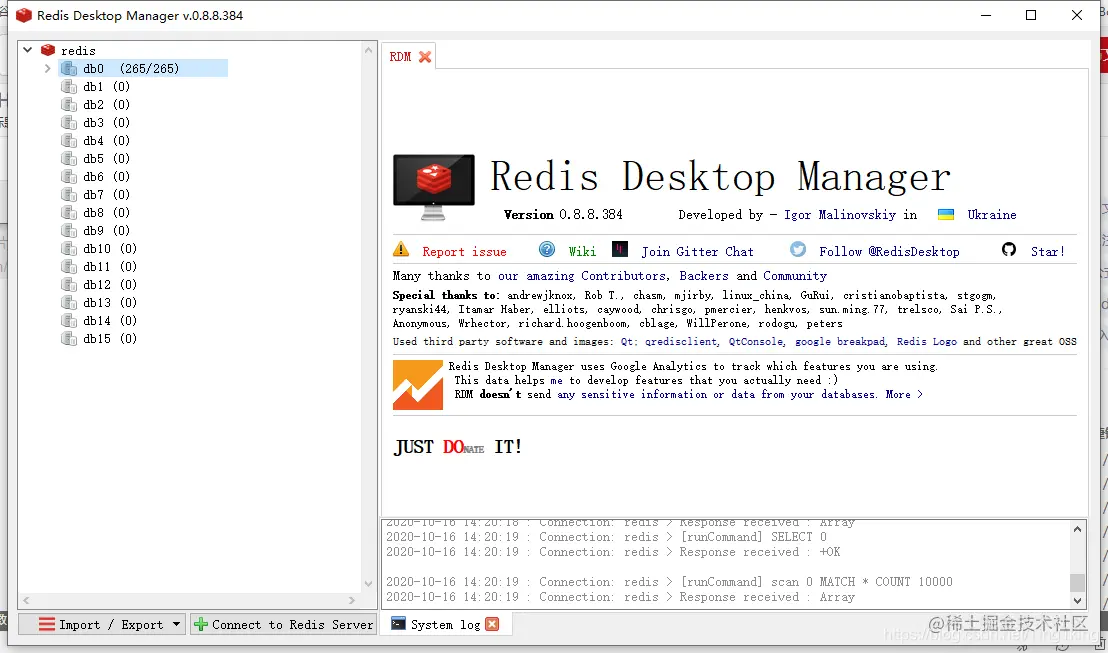Click the More > analytics link
Viewport: 1108px width, 653px height.
(904, 394)
